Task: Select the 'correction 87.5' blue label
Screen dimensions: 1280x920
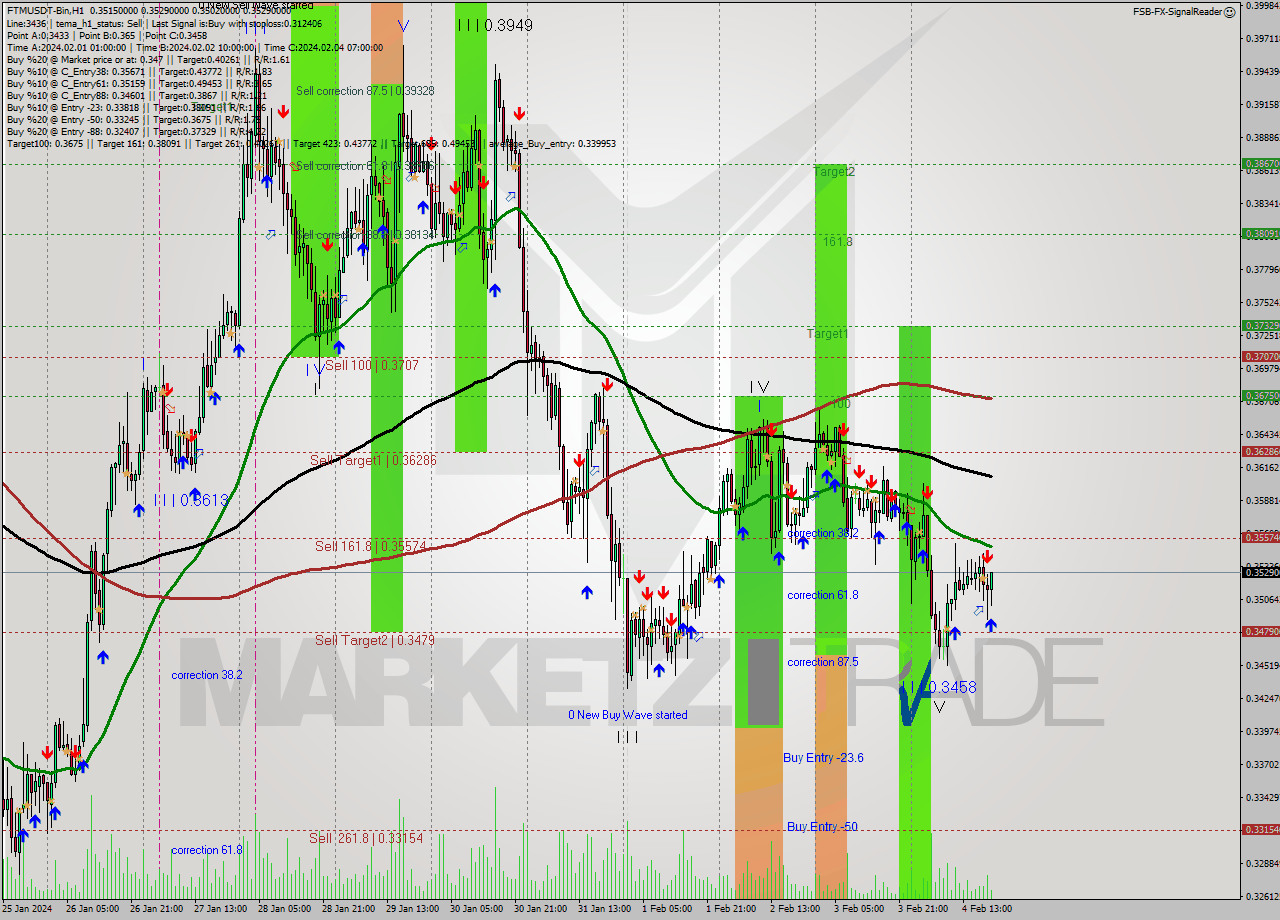Action: click(823, 662)
